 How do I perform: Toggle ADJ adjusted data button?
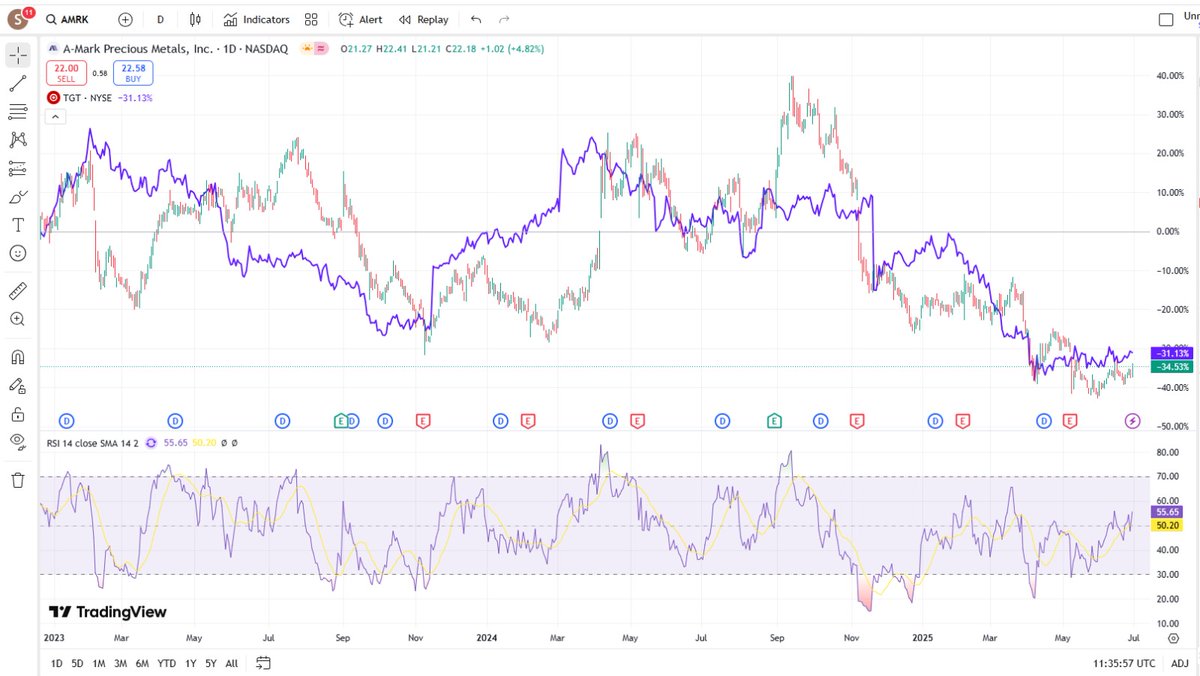pos(1180,663)
